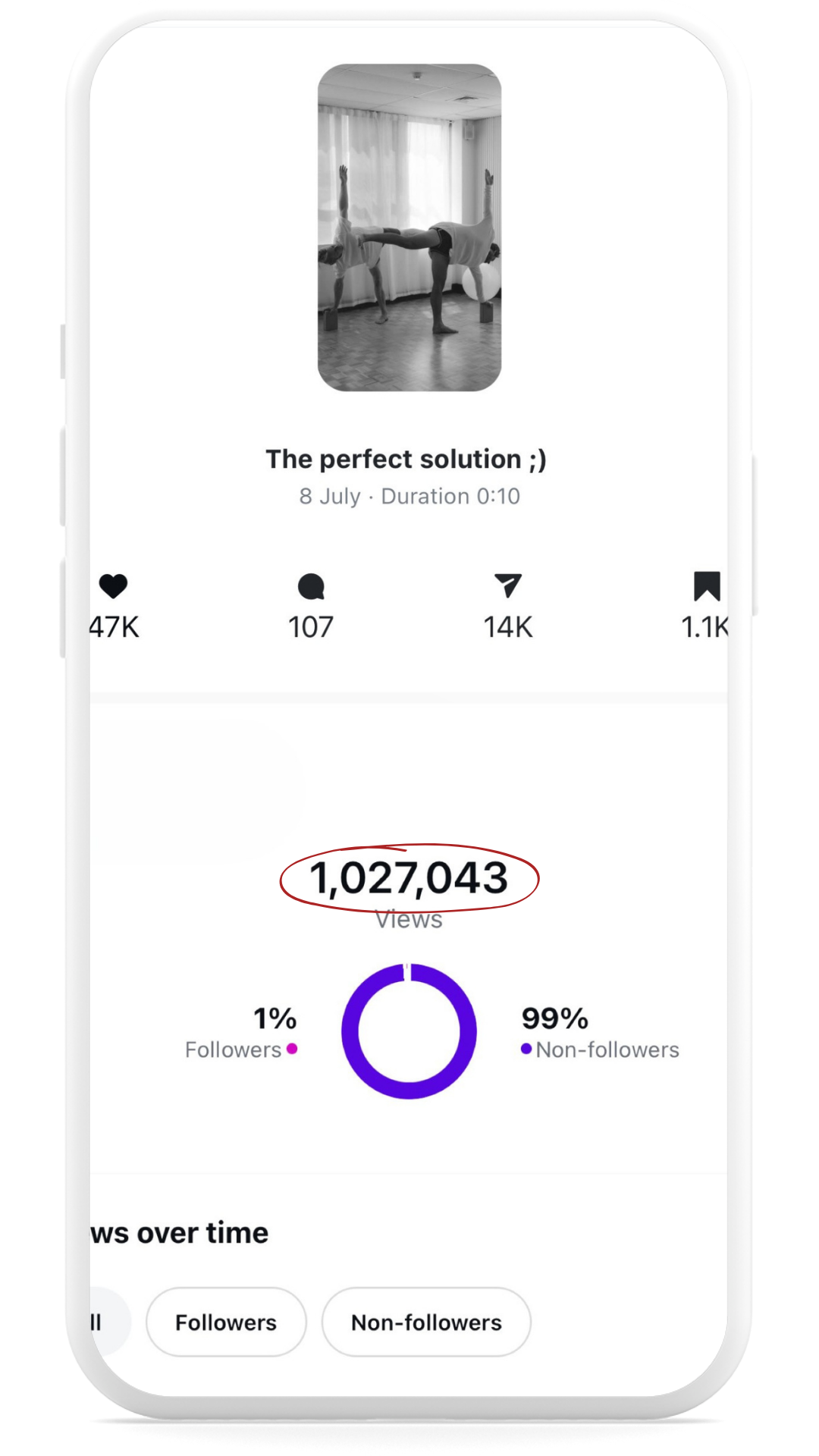Click the 107 comments count
This screenshot has height=1456, width=819.
point(311,627)
